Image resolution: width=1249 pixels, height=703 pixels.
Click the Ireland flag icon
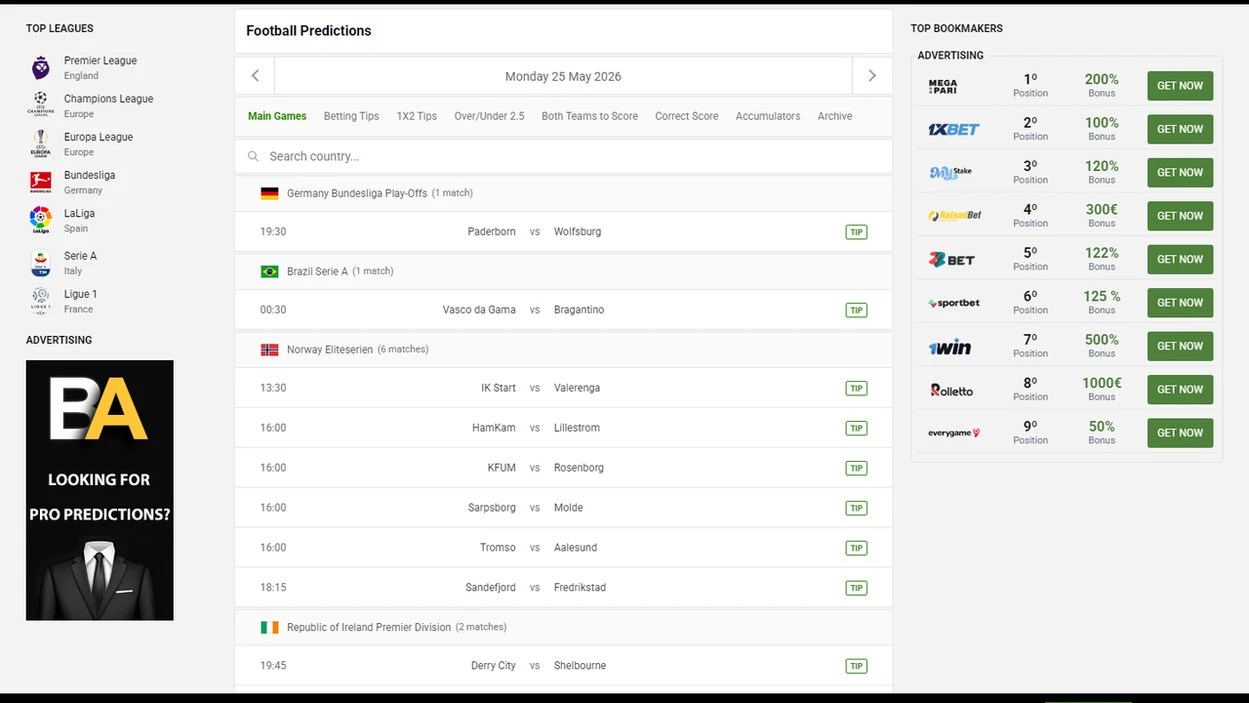(270, 627)
